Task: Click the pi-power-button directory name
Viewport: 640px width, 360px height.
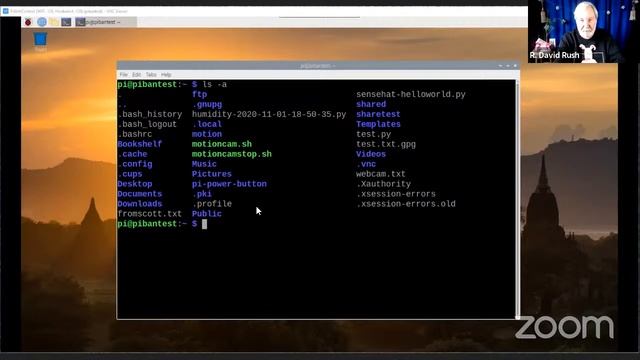Action: [229, 184]
